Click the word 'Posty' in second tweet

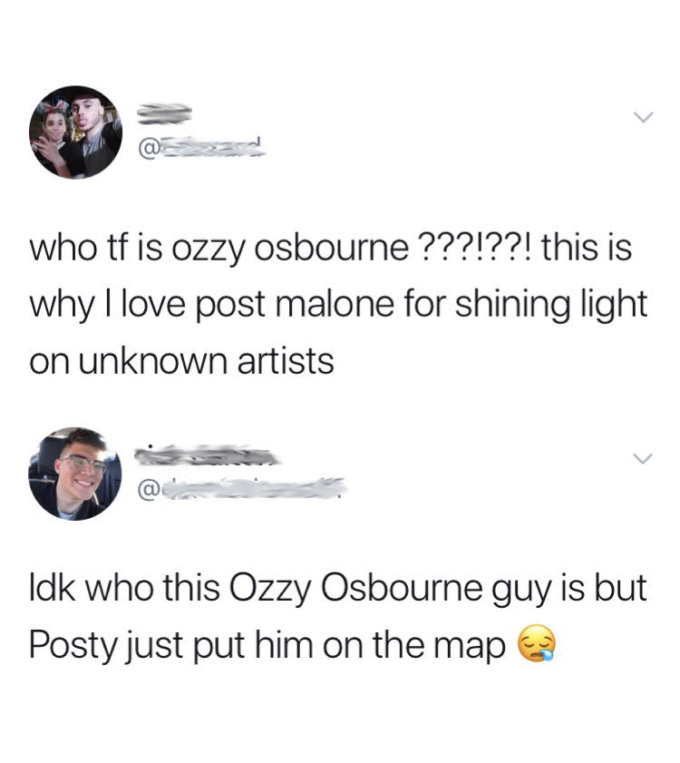74,645
